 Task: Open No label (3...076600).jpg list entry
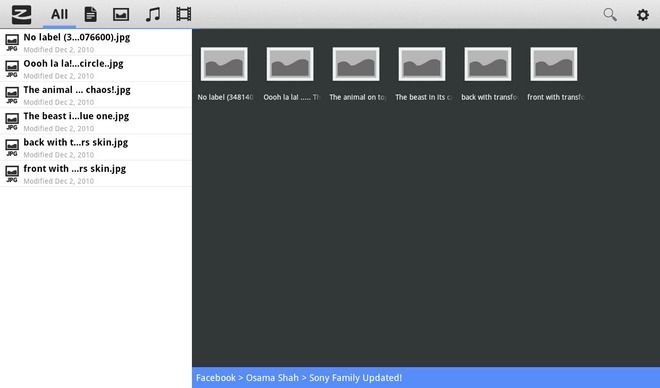point(96,42)
